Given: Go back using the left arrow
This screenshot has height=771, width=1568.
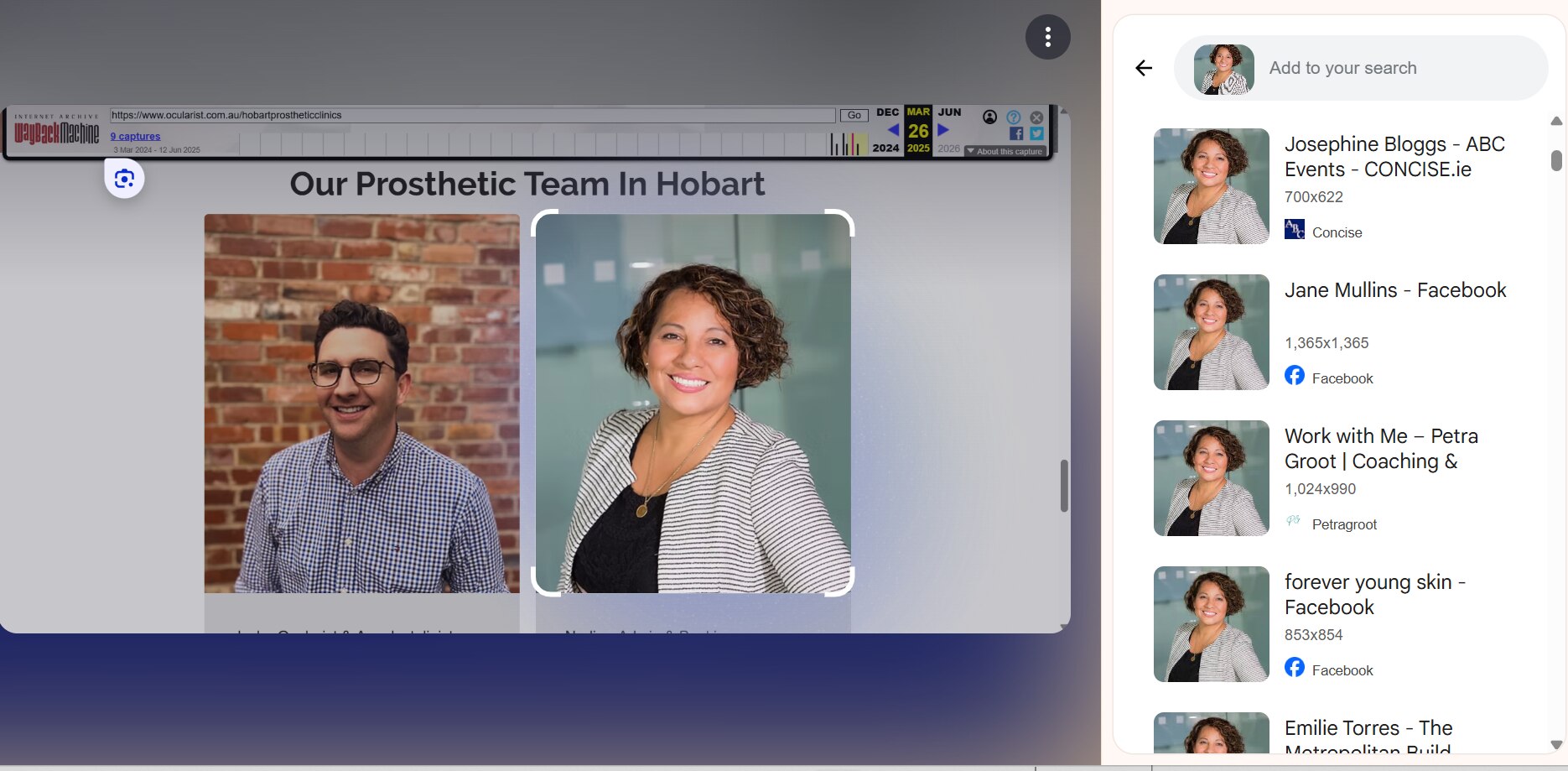Looking at the screenshot, I should click(x=1144, y=68).
